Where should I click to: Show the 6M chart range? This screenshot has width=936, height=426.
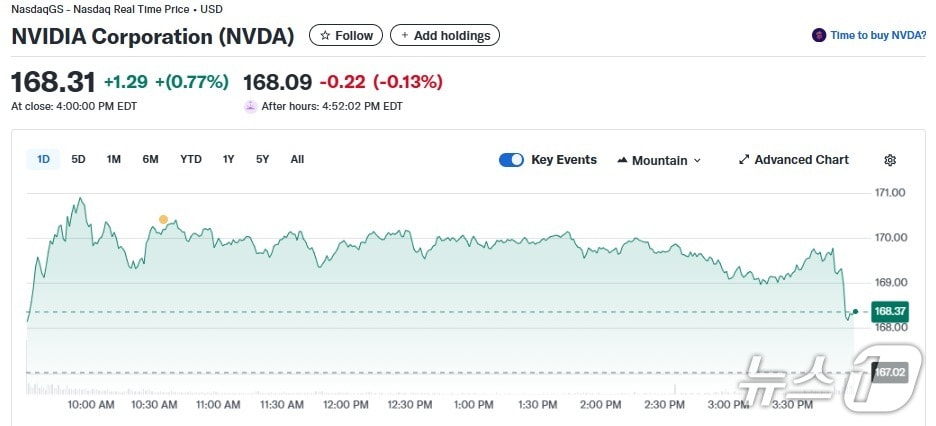click(x=150, y=159)
